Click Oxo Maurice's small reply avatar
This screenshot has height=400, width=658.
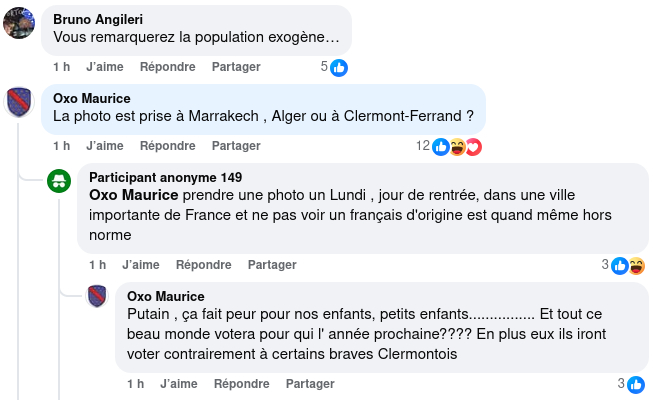point(97,296)
